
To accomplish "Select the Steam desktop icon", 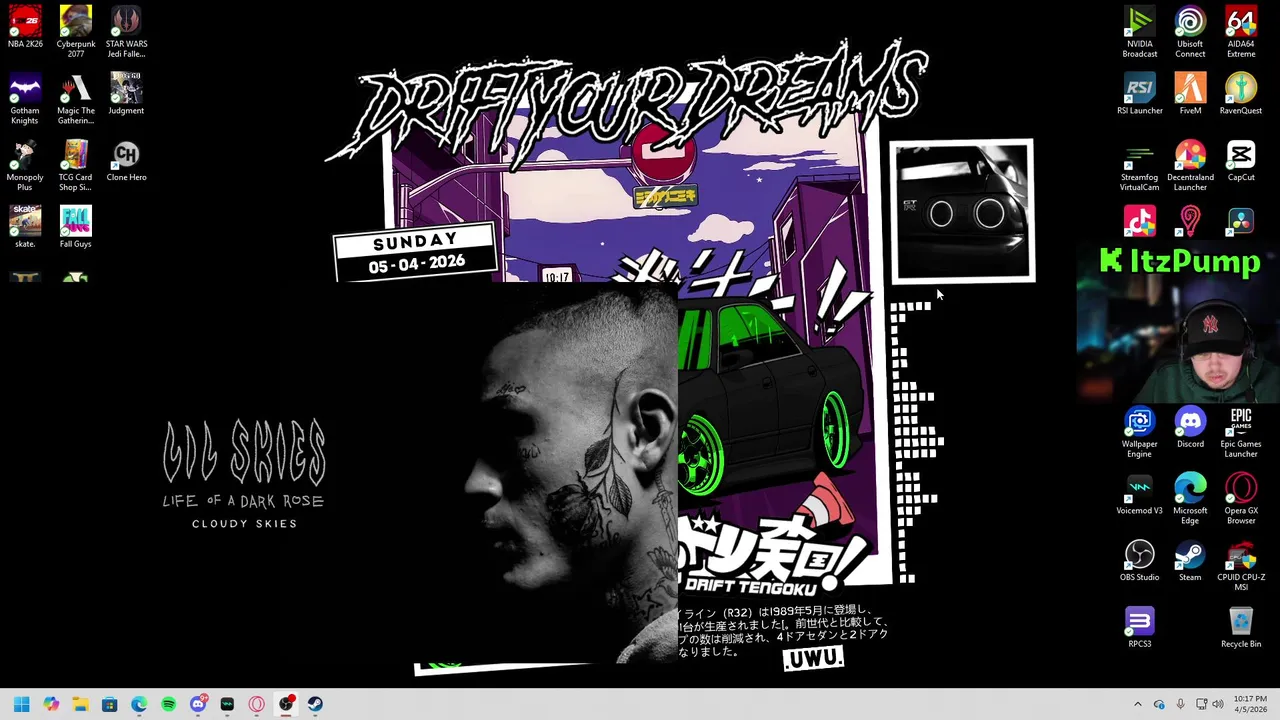I will coord(1190,560).
